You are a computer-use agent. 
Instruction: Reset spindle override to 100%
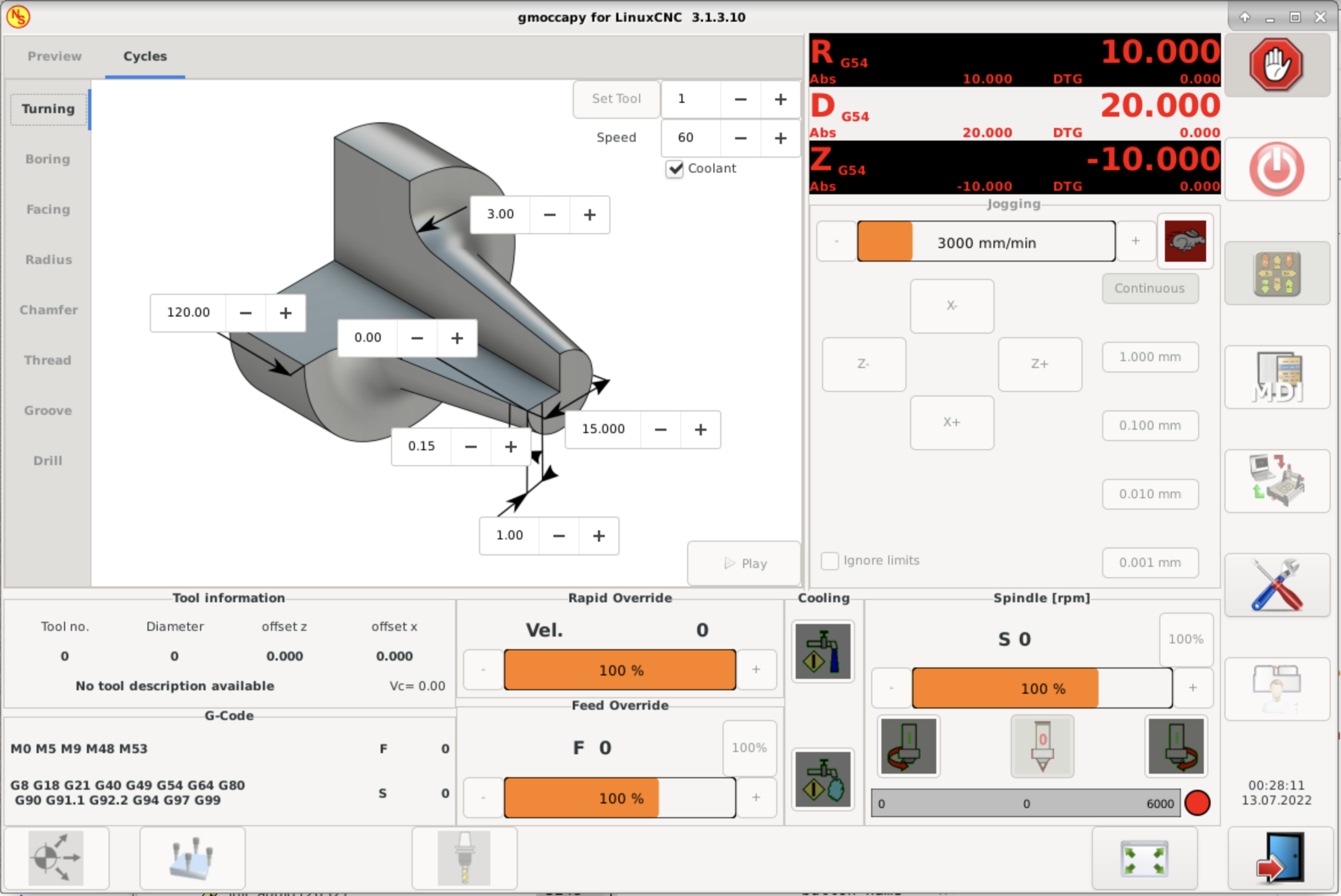click(x=1186, y=639)
